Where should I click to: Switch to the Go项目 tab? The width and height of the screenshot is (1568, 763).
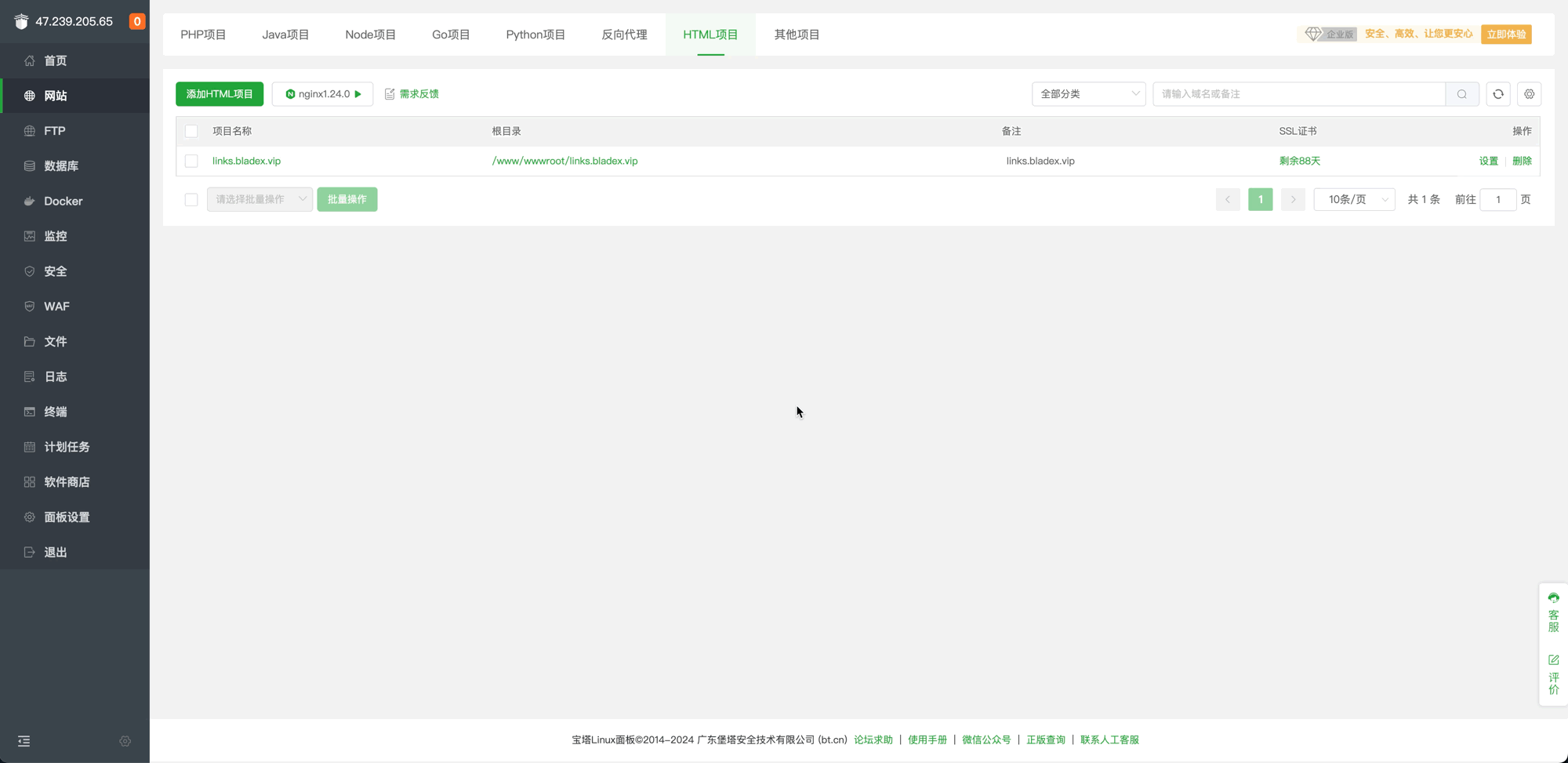click(x=451, y=35)
